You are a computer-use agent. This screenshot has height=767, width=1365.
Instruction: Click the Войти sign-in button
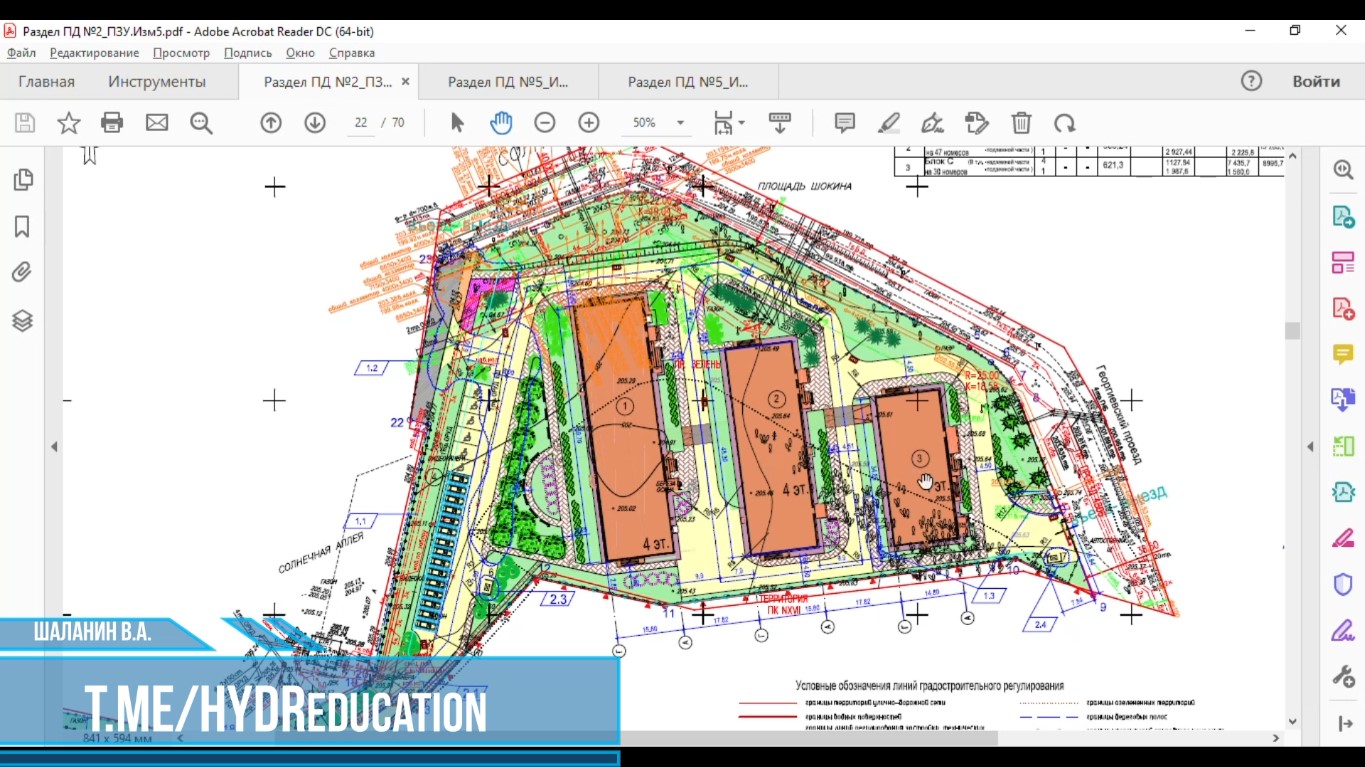coord(1316,82)
